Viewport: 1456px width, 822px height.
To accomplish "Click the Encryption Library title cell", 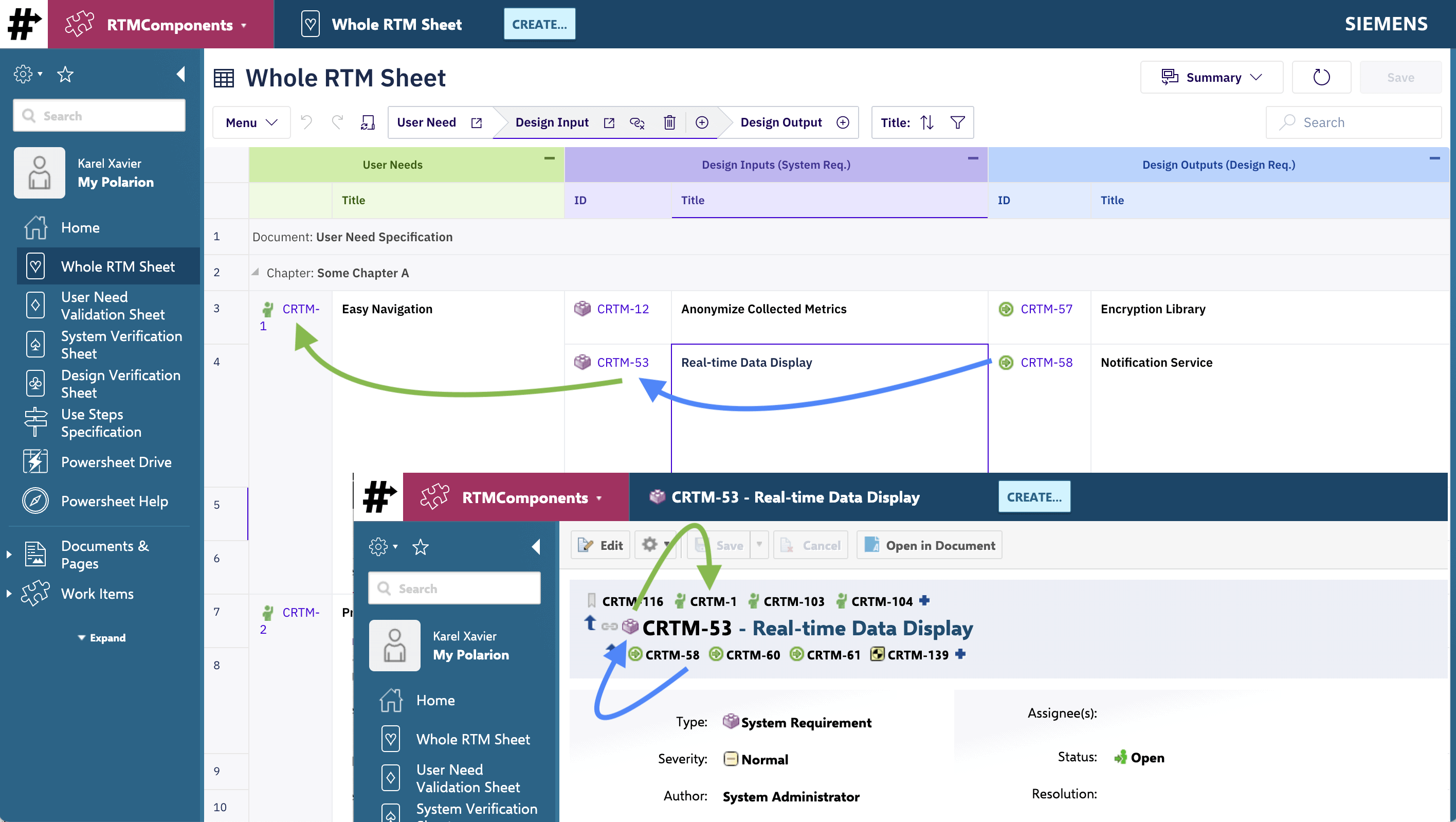I will click(1269, 317).
